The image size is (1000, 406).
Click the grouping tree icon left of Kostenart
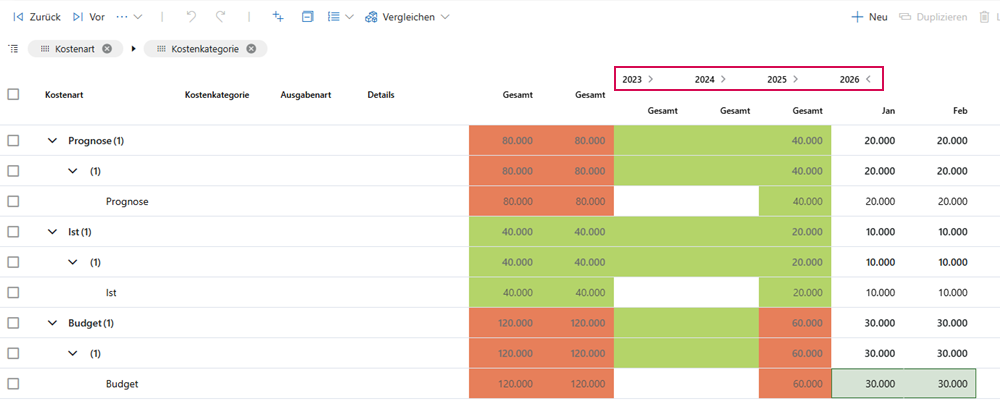13,48
